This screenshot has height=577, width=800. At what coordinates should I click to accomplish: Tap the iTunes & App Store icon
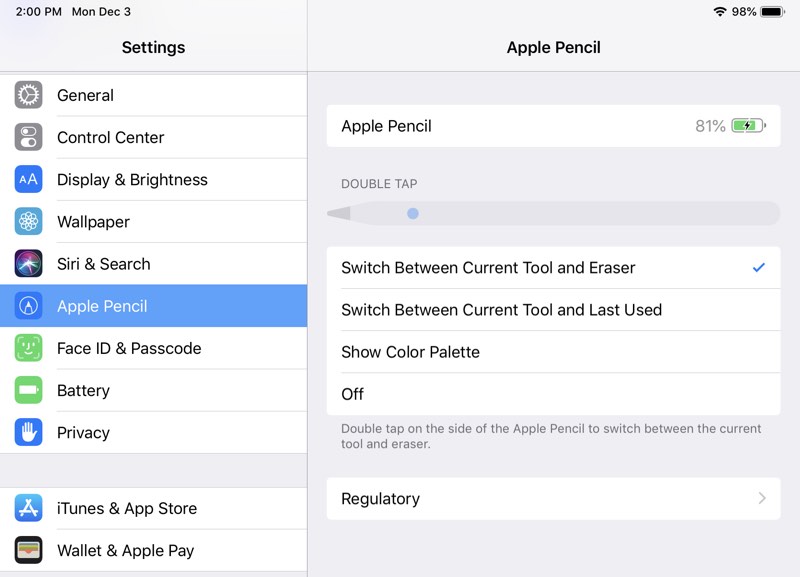[29, 508]
